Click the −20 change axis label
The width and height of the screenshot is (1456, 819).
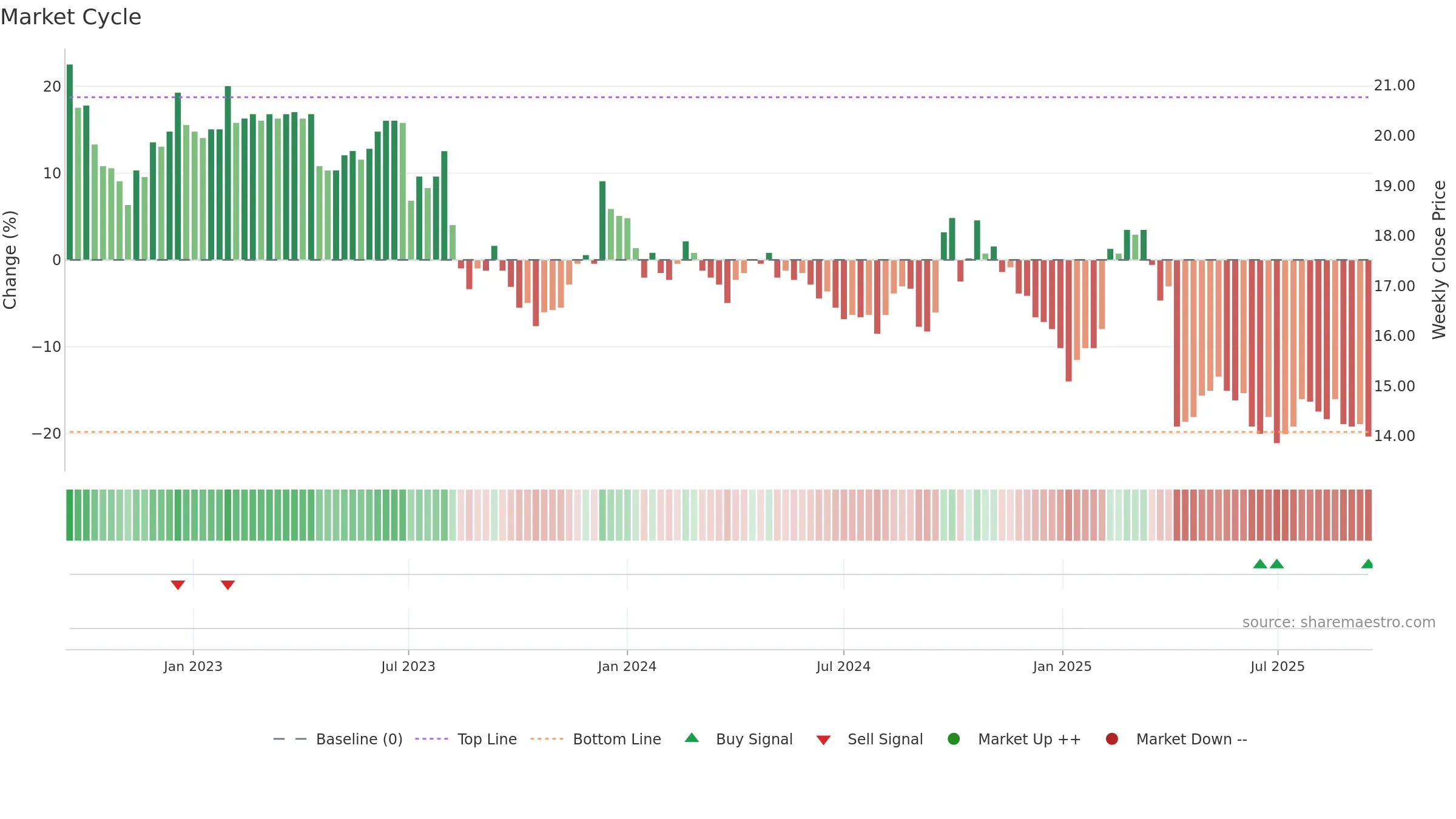(x=47, y=434)
